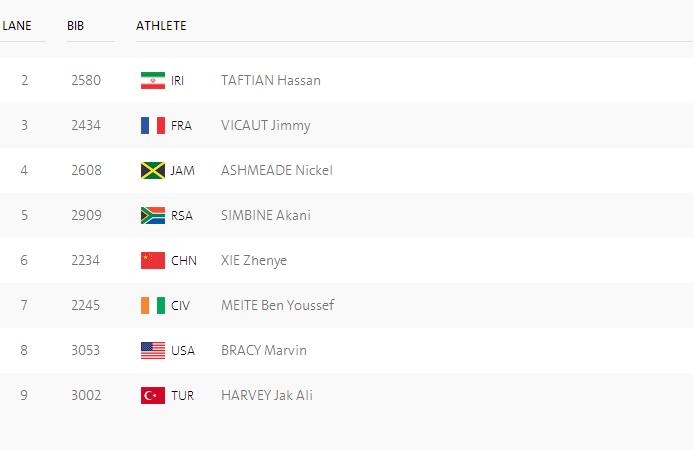Open athlete TAFTIAN Hassan

pos(271,81)
